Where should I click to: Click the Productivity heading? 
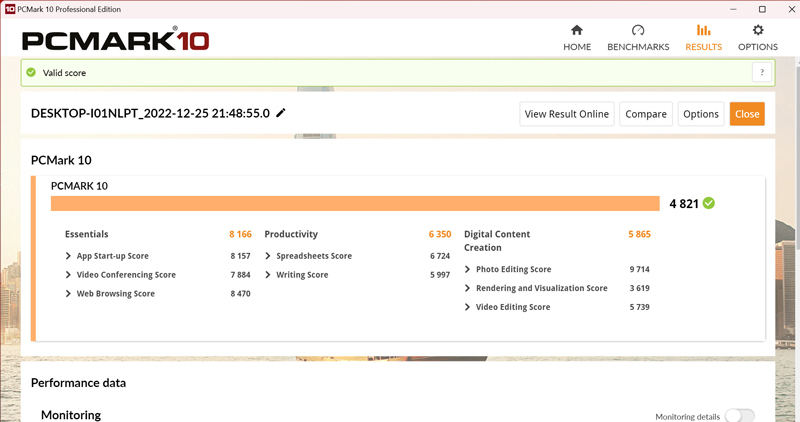click(291, 234)
